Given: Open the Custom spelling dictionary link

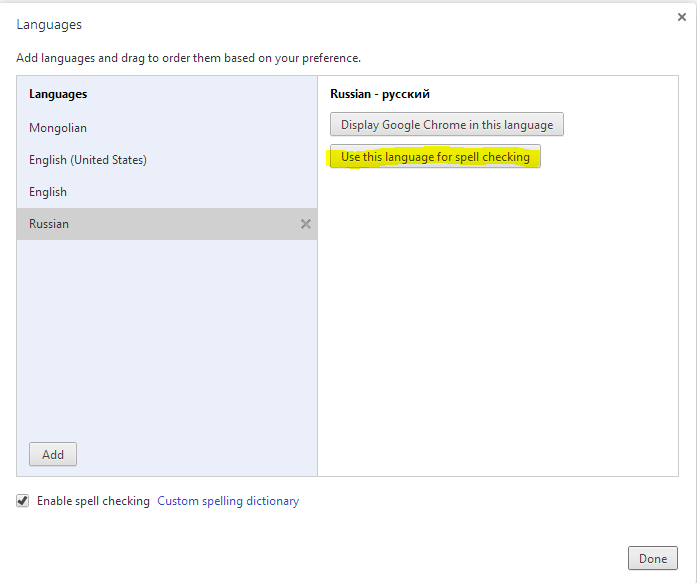Looking at the screenshot, I should click(x=228, y=501).
